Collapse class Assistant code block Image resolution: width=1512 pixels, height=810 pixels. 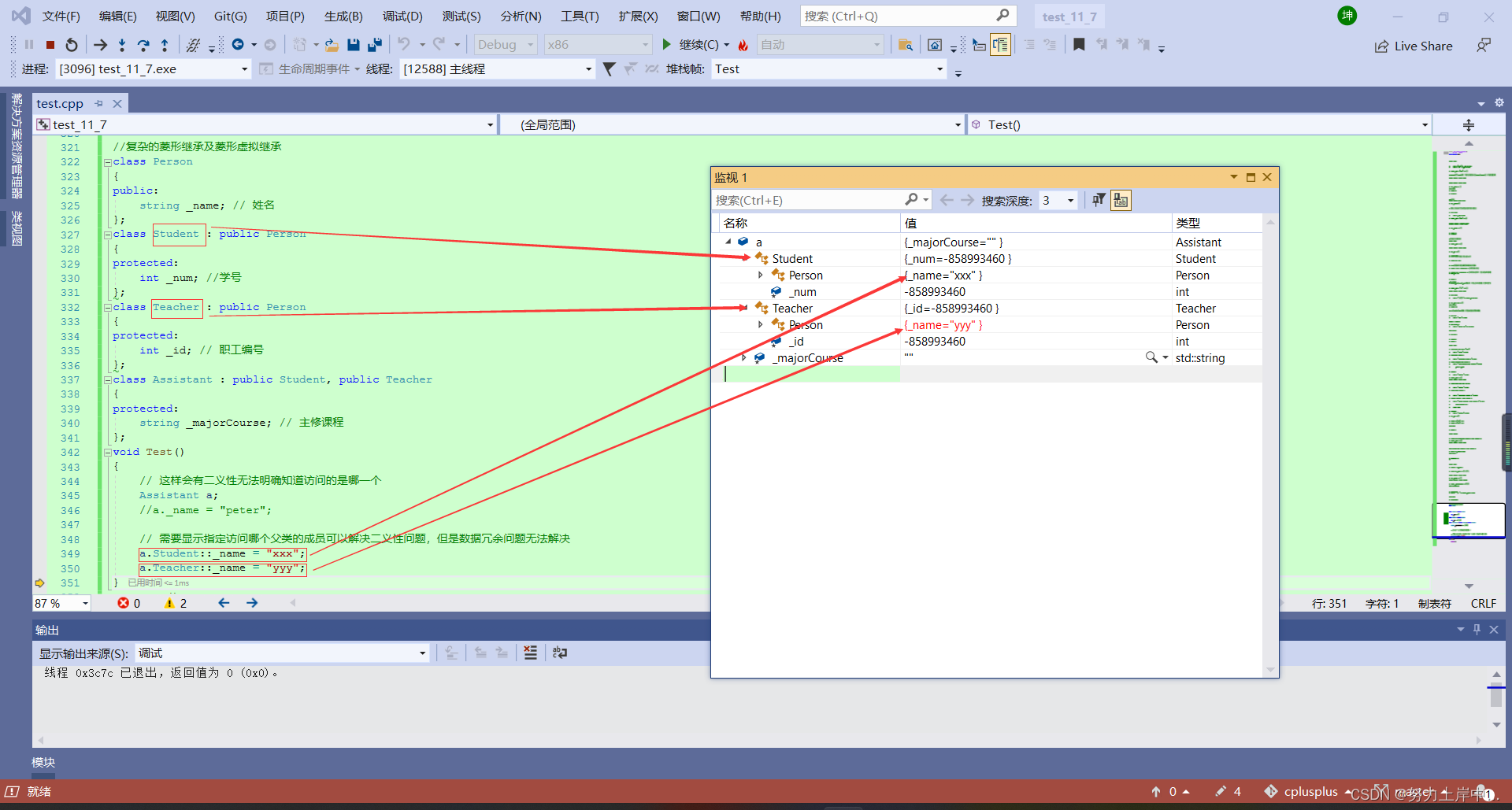(x=107, y=380)
